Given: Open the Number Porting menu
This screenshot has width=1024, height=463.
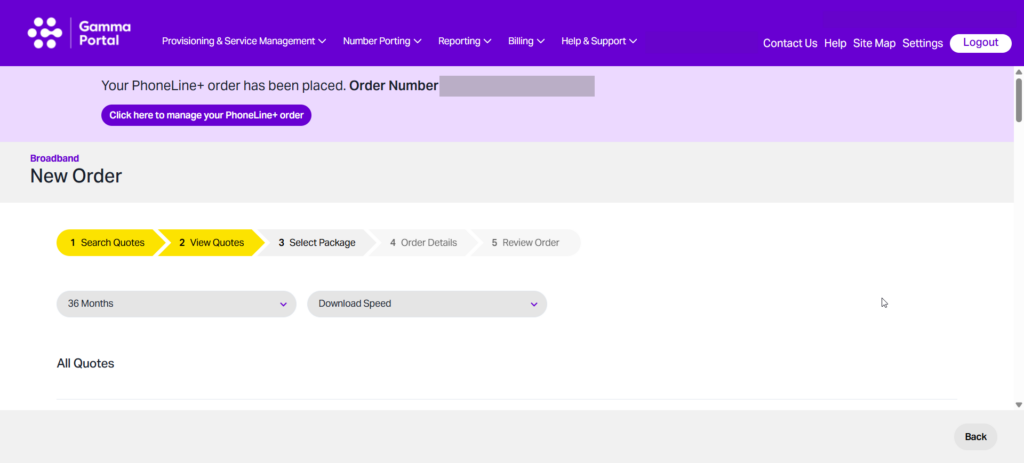Looking at the screenshot, I should pos(382,41).
